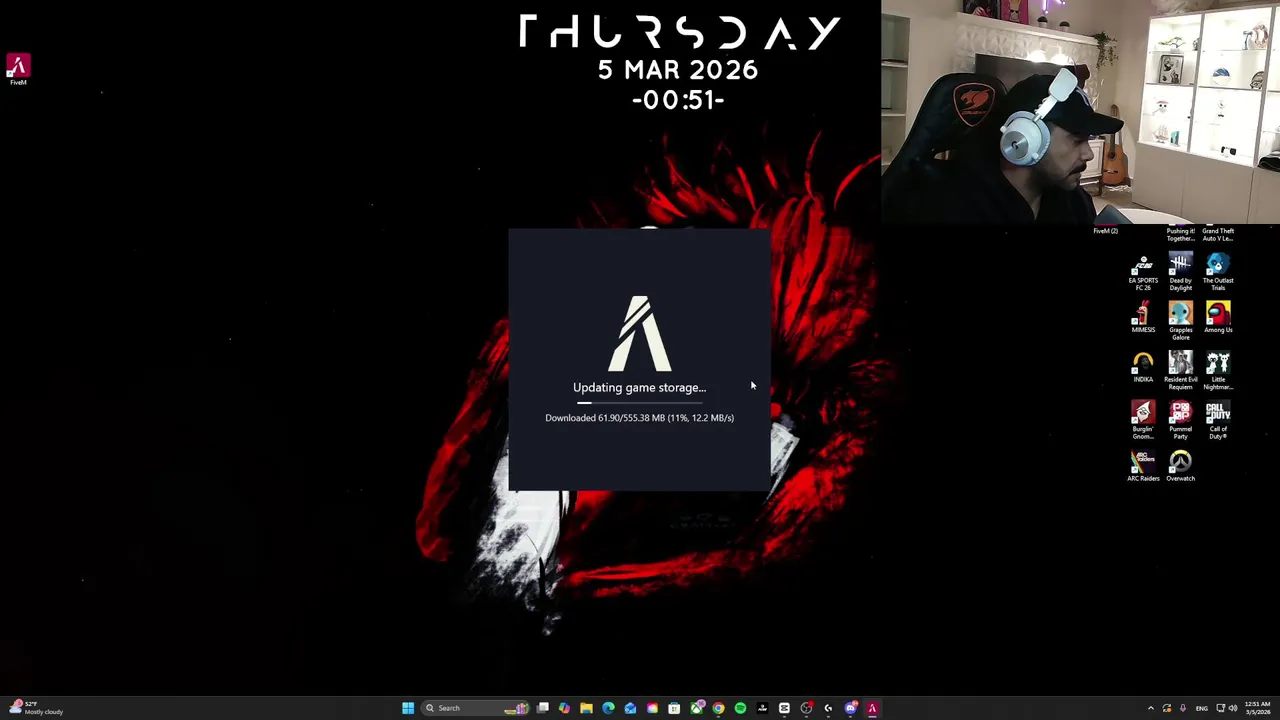Select the 'Pushing it! Together' label
The width and height of the screenshot is (1280, 720).
pos(1180,235)
